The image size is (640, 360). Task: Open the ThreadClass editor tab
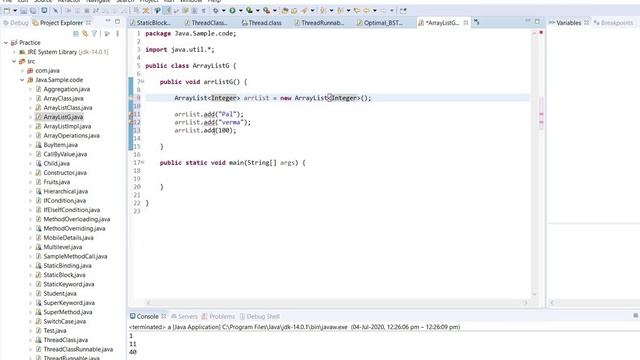pos(206,23)
